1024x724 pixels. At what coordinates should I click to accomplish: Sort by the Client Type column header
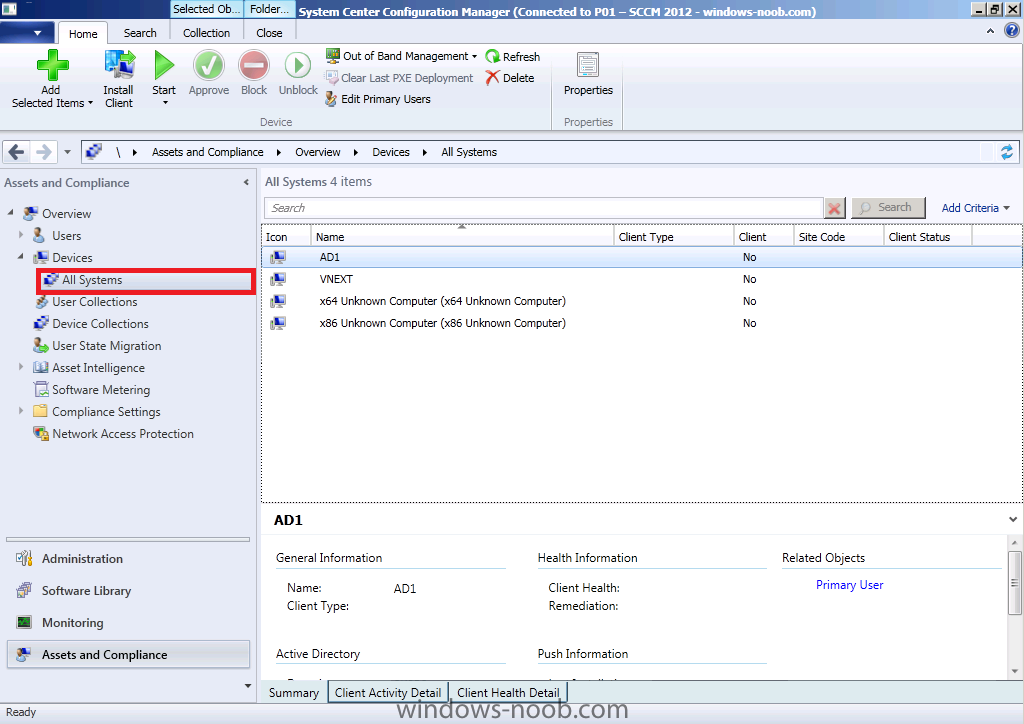pyautogui.click(x=674, y=237)
